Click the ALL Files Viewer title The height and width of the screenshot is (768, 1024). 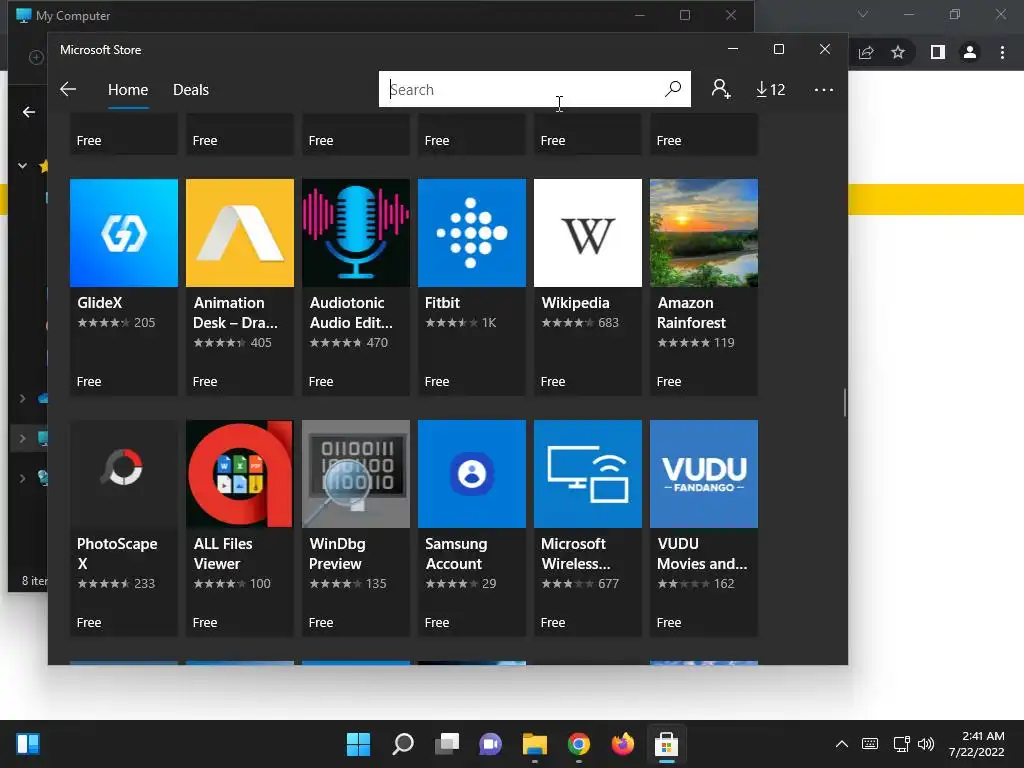[223, 553]
